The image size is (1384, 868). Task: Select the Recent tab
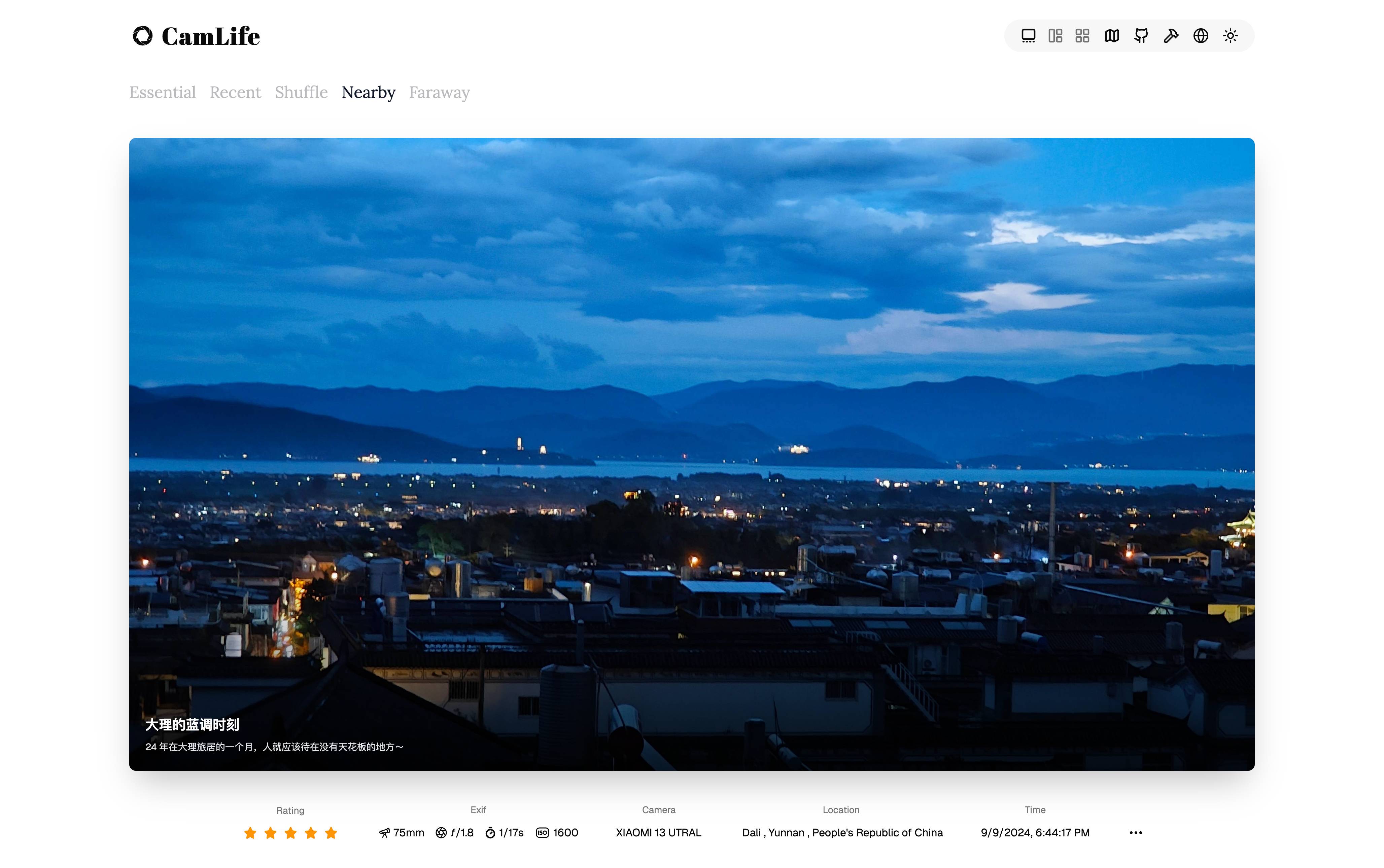tap(235, 93)
